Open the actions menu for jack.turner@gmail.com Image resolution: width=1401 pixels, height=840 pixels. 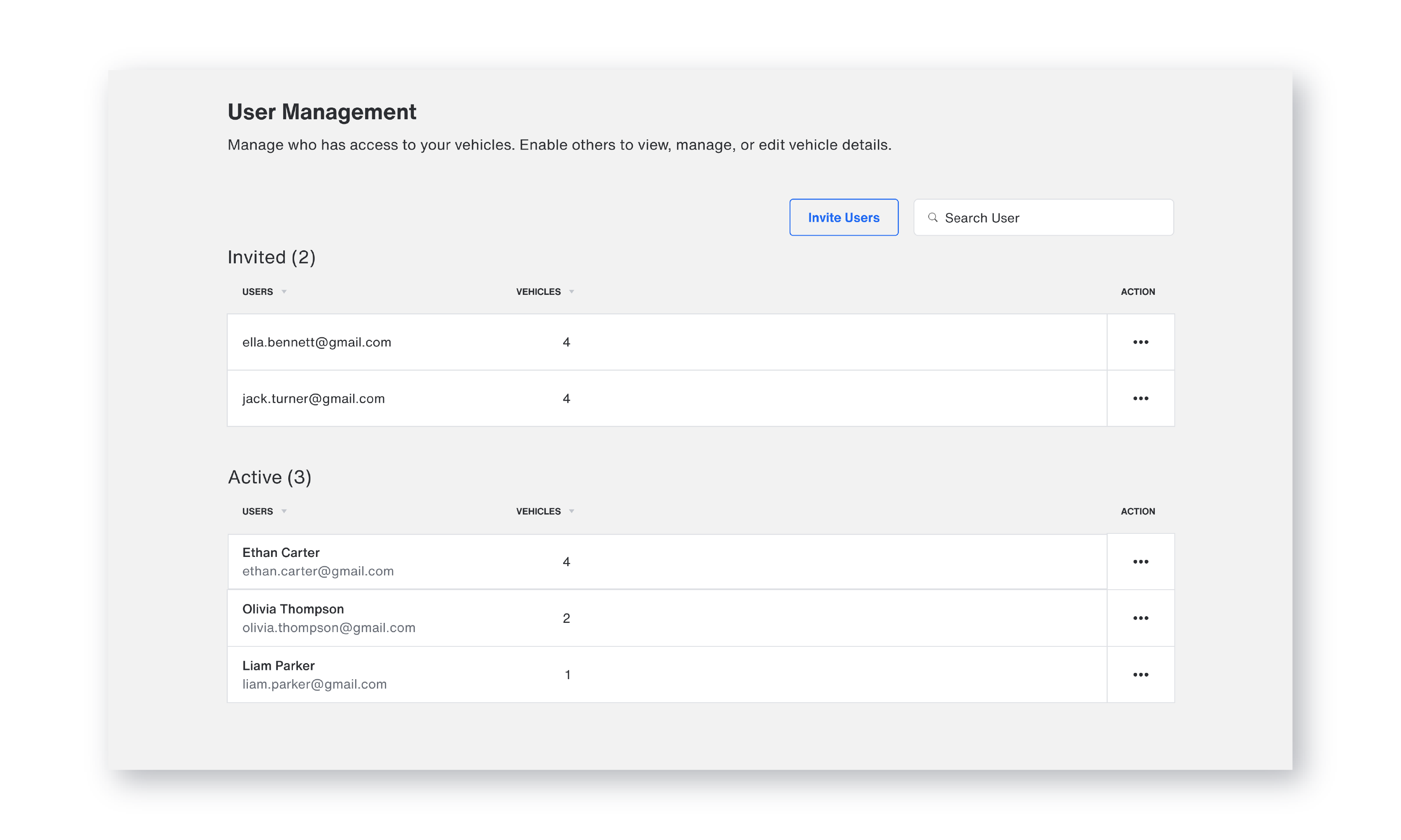(x=1140, y=398)
